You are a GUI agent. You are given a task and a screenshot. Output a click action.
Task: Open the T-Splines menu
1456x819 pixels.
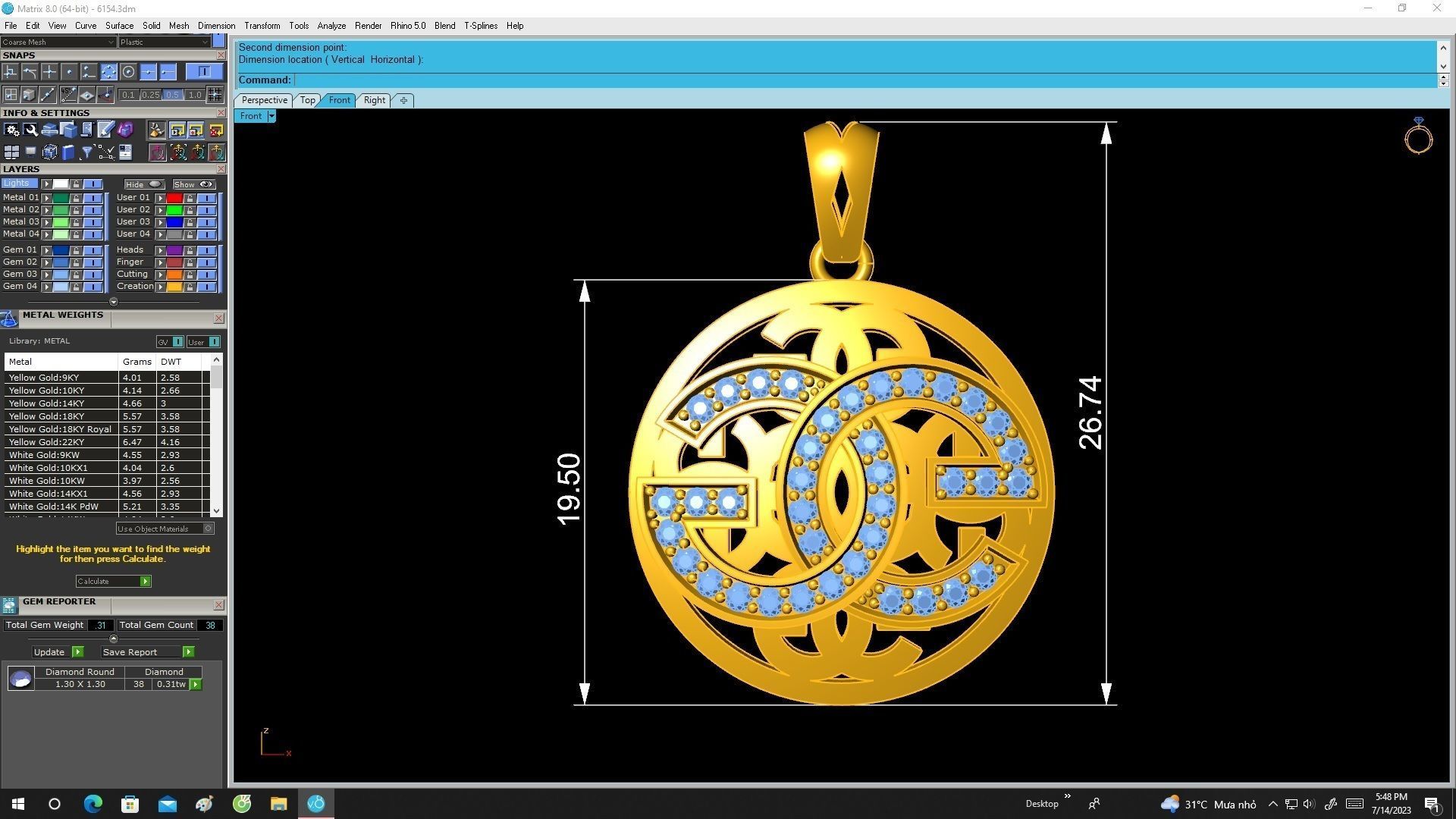point(481,26)
